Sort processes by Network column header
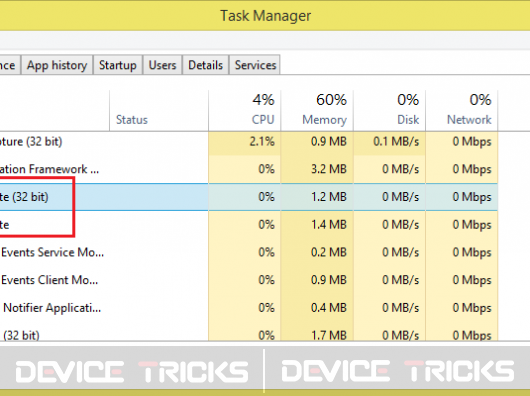Screen dimensions: 530x396 [462, 110]
